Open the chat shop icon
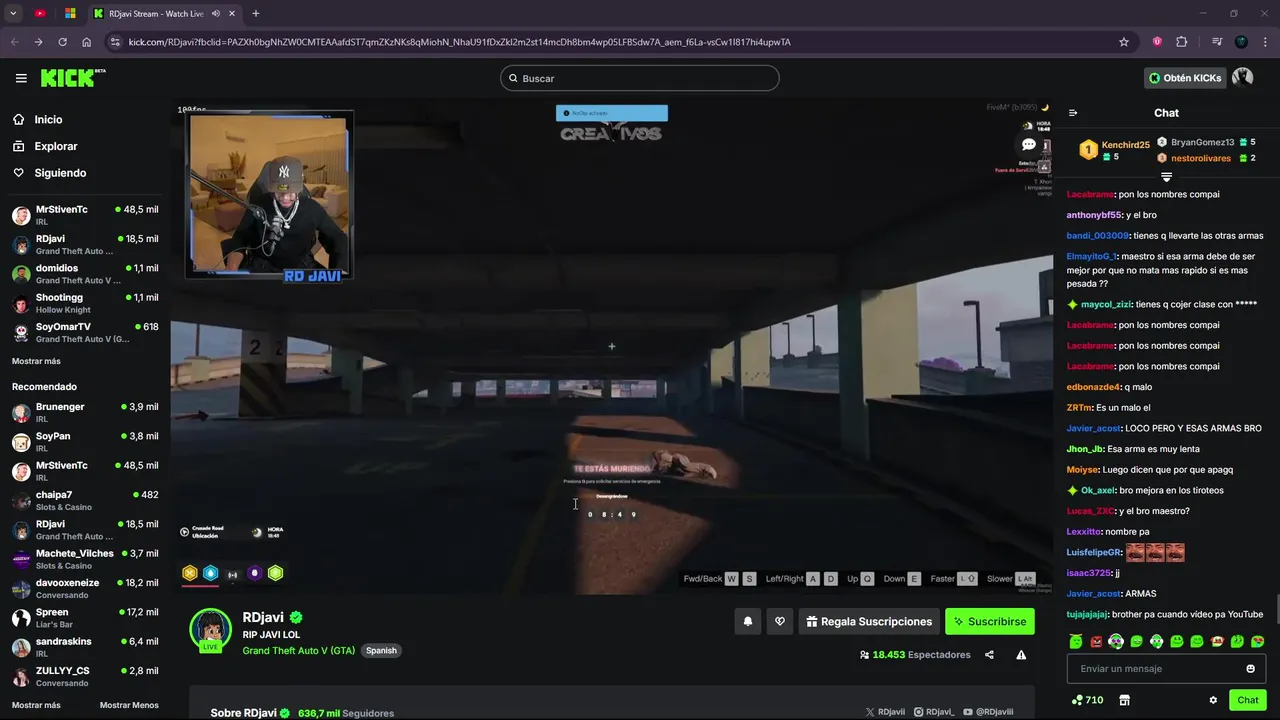This screenshot has height=720, width=1280. (1124, 700)
